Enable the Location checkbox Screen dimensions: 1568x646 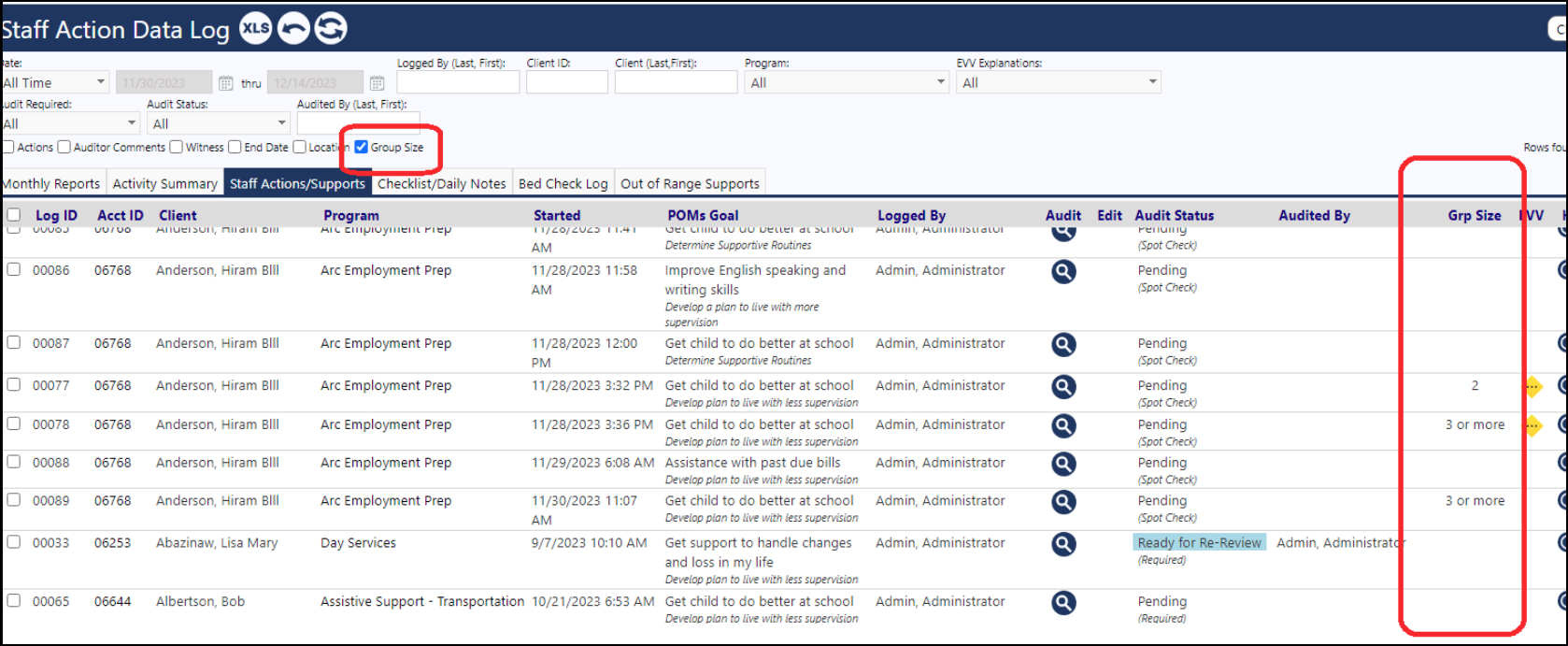pyautogui.click(x=299, y=147)
